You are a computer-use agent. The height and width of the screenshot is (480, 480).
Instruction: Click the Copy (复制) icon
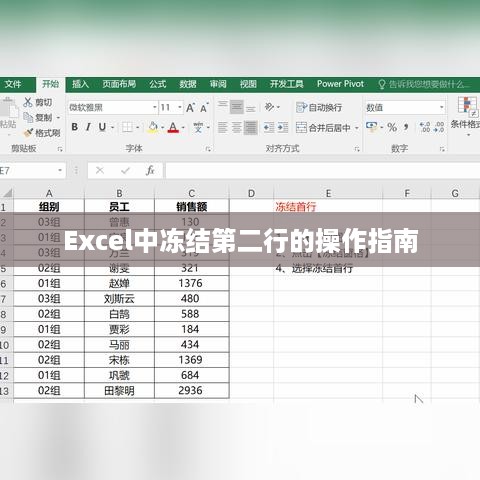(28, 117)
